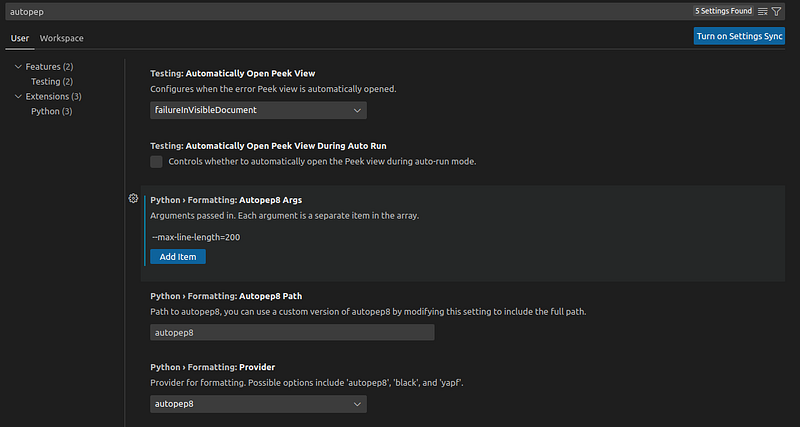Click Turn on Settings Sync button
Screen dimensions: 800x427
[x=739, y=36]
